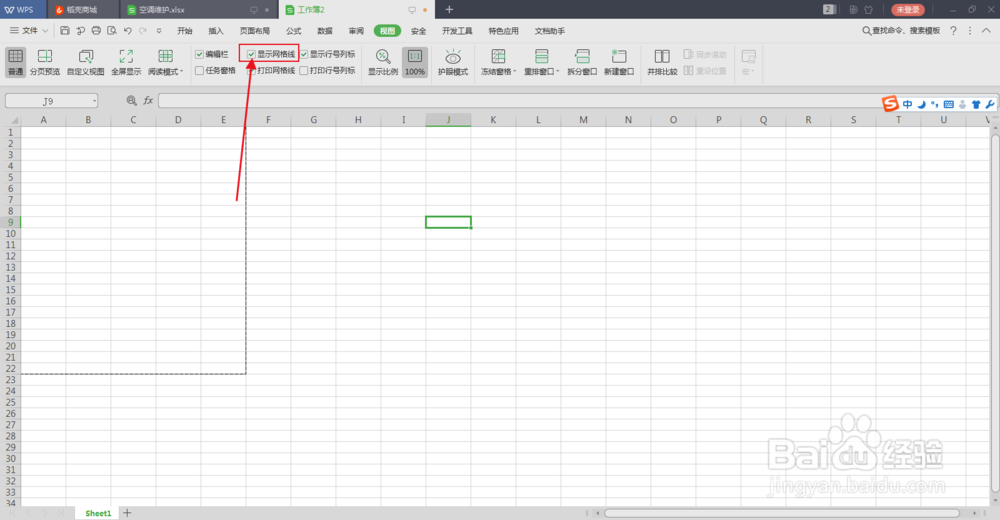The image size is (1000, 520).
Task: Enable Print Row/Column Headers (打印行号列标)
Action: [x=304, y=71]
